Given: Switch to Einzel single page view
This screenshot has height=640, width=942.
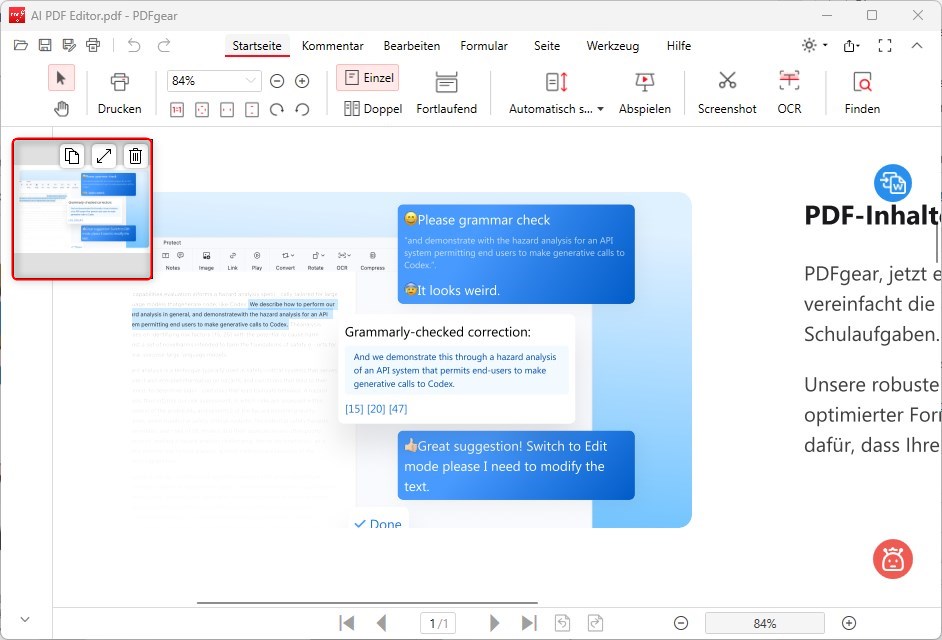Looking at the screenshot, I should [x=368, y=78].
